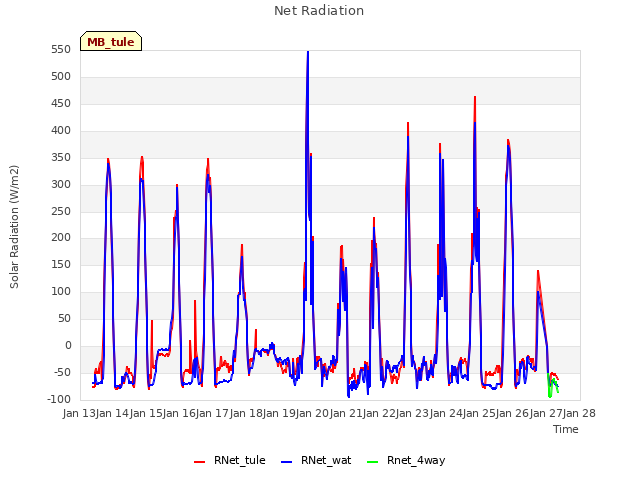
Task: Click the Jan 18 x-axis label
Action: pyautogui.click(x=246, y=413)
